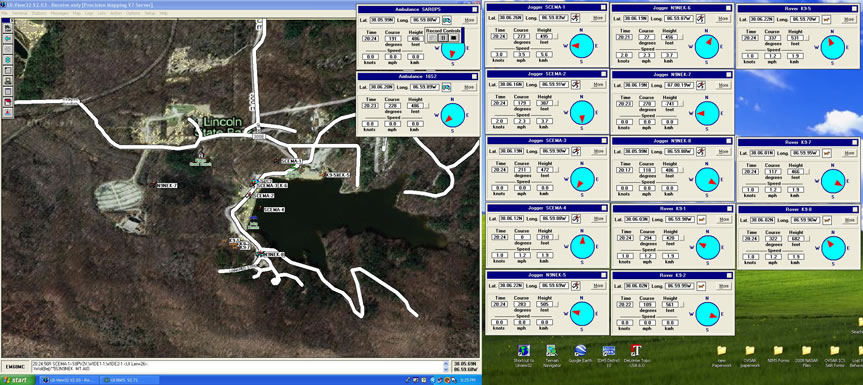Screen dimensions: 863x385
Task: Open the OVSAR paperwork desktop folder
Action: point(750,357)
